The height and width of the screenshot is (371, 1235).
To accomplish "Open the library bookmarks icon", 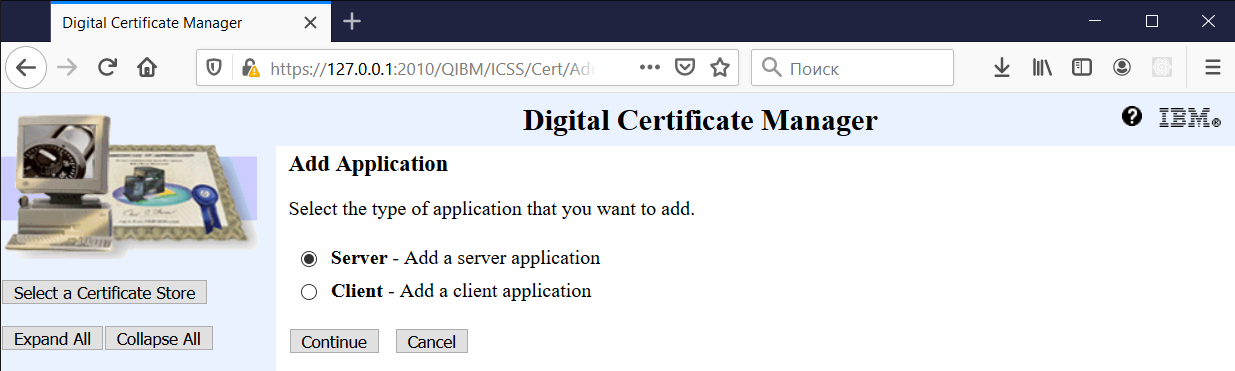I will (1043, 68).
